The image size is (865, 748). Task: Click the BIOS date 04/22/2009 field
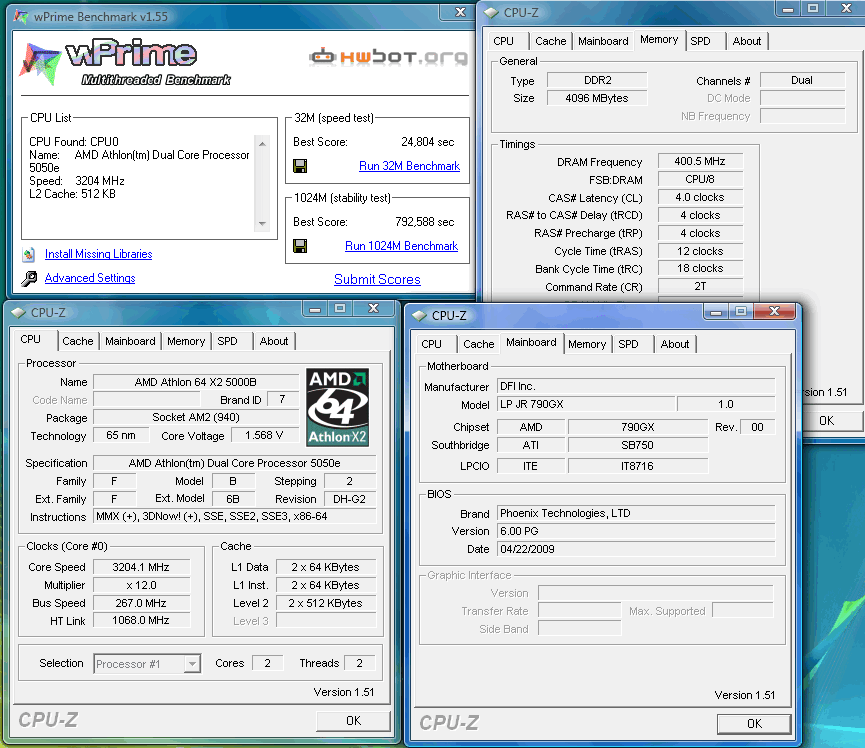pyautogui.click(x=636, y=549)
